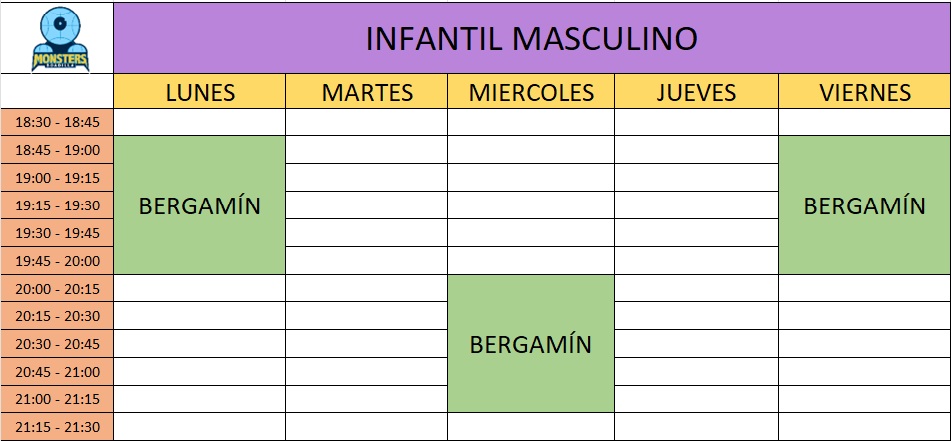
Task: Click Wednesday's BERGAMÍN training block
Action: (531, 344)
